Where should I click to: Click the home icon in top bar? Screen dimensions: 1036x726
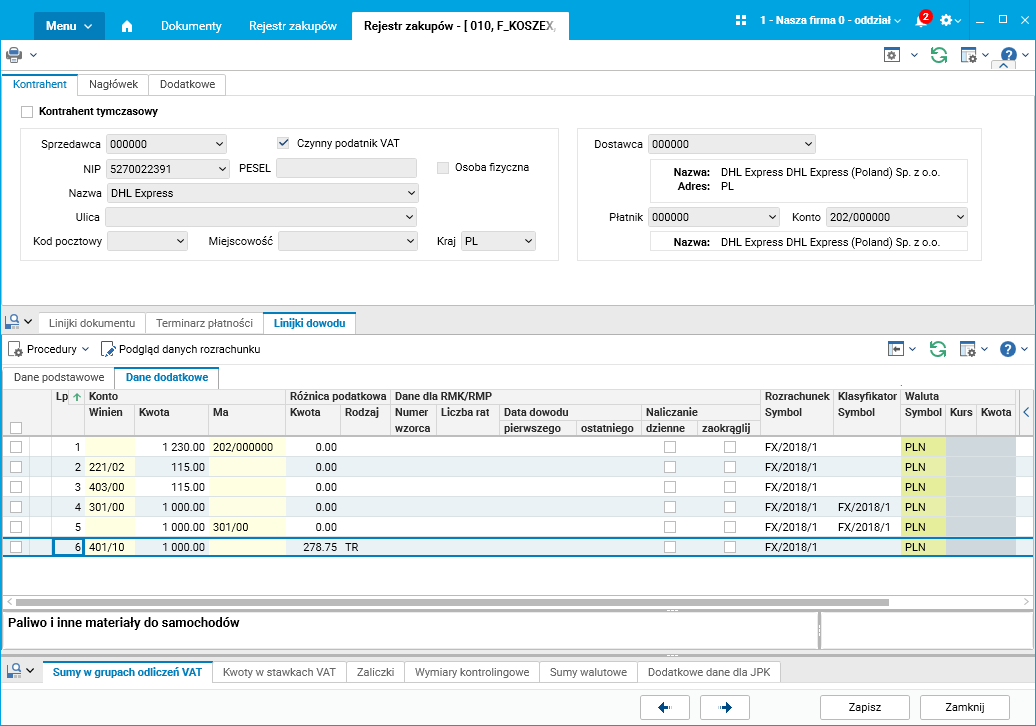[127, 26]
